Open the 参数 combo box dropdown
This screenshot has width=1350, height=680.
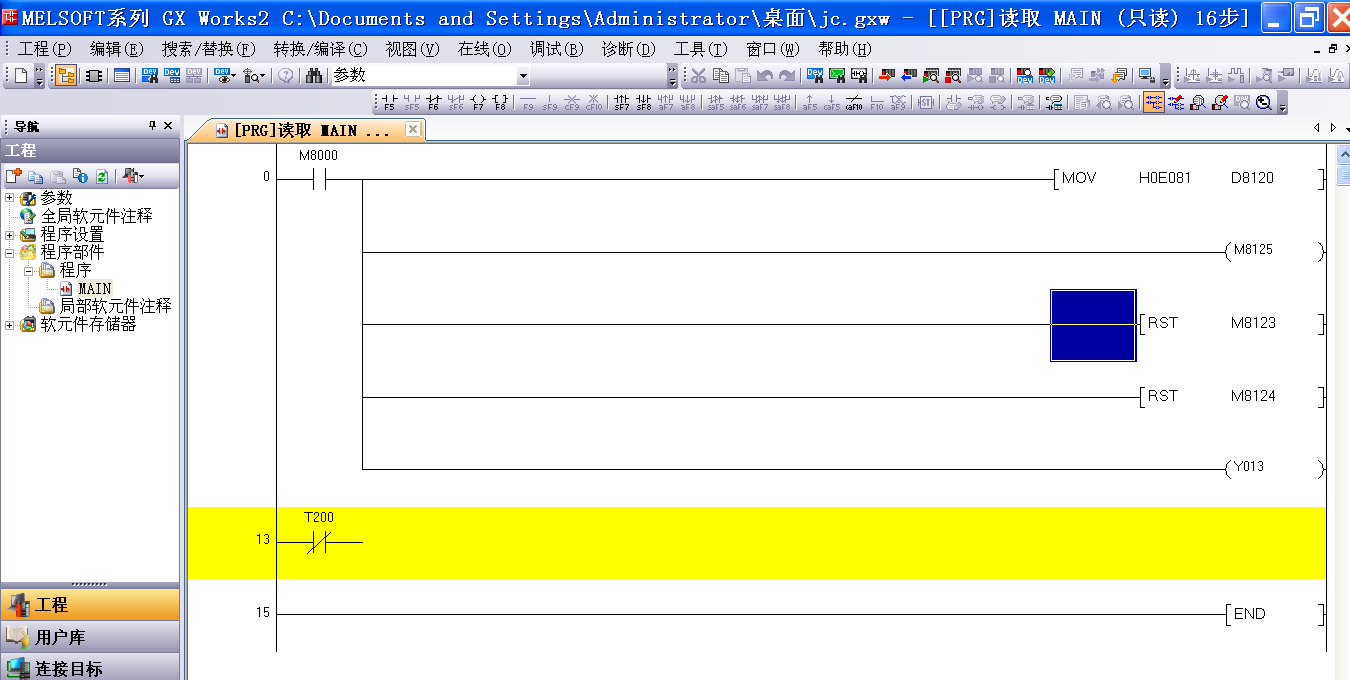[x=522, y=76]
